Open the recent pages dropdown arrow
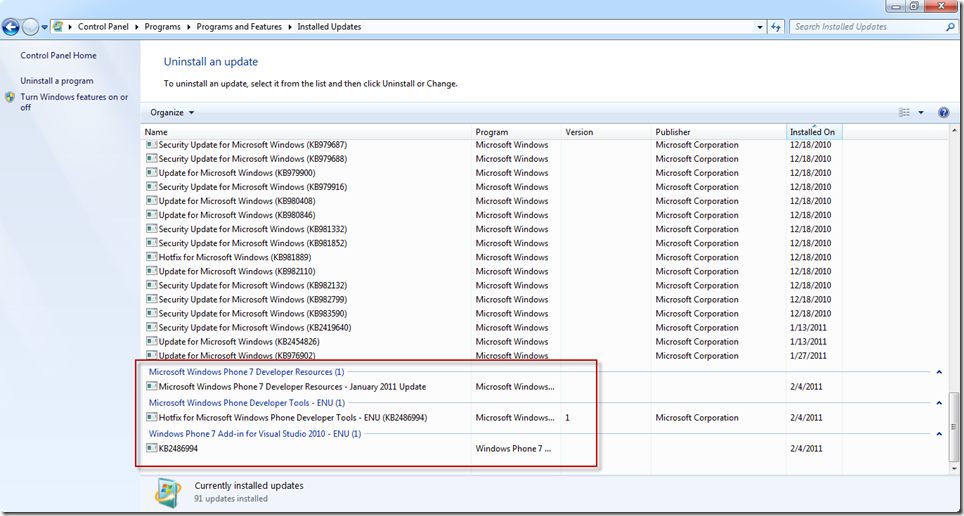Screen dimensions: 964x516 45,28
